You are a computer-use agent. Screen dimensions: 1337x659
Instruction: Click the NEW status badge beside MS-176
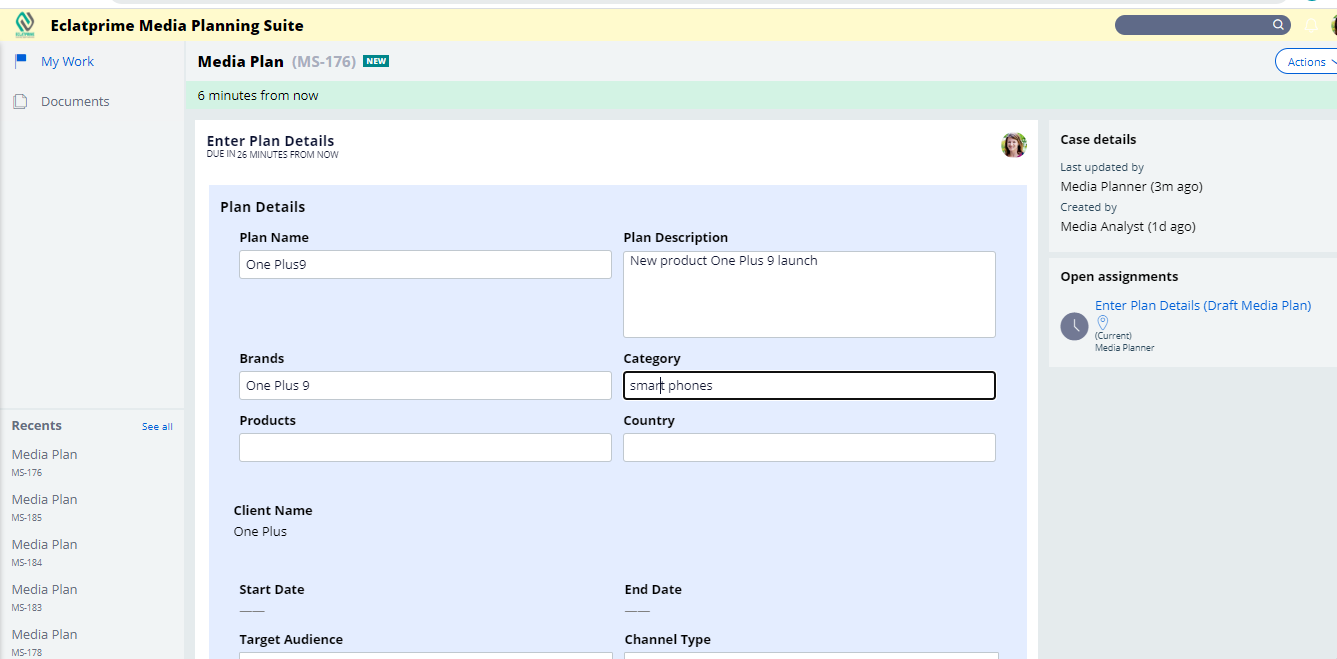pos(376,61)
